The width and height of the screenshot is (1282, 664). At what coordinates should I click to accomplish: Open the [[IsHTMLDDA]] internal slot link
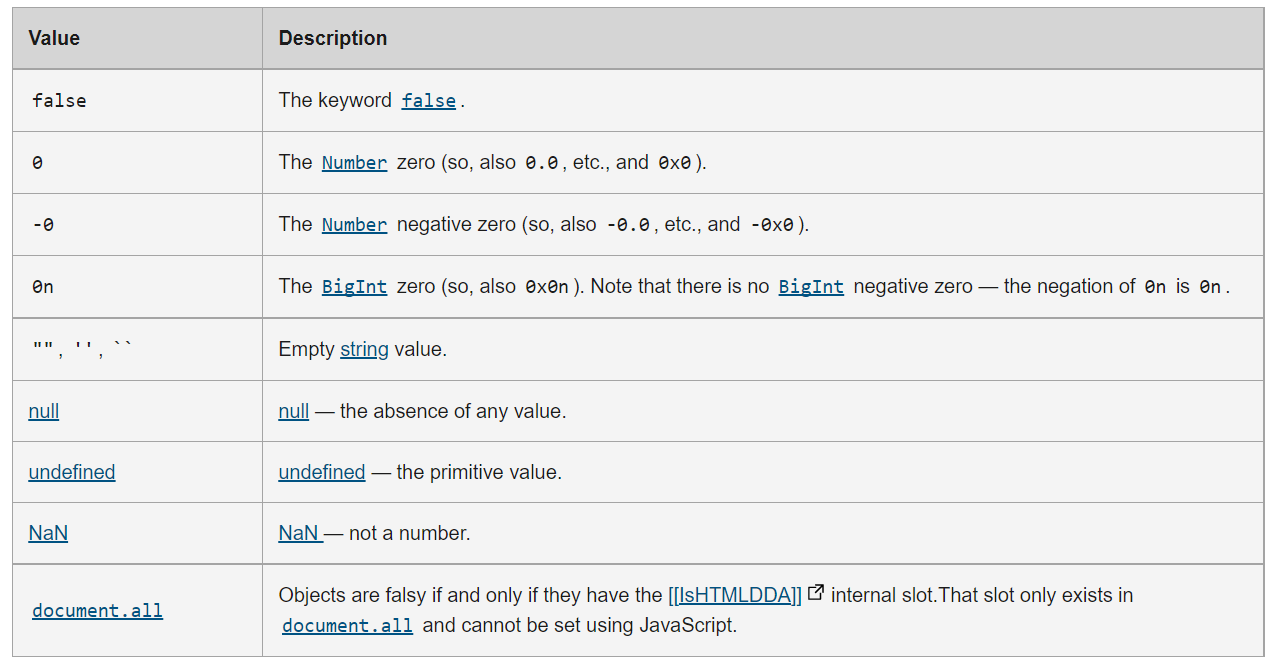coord(735,595)
